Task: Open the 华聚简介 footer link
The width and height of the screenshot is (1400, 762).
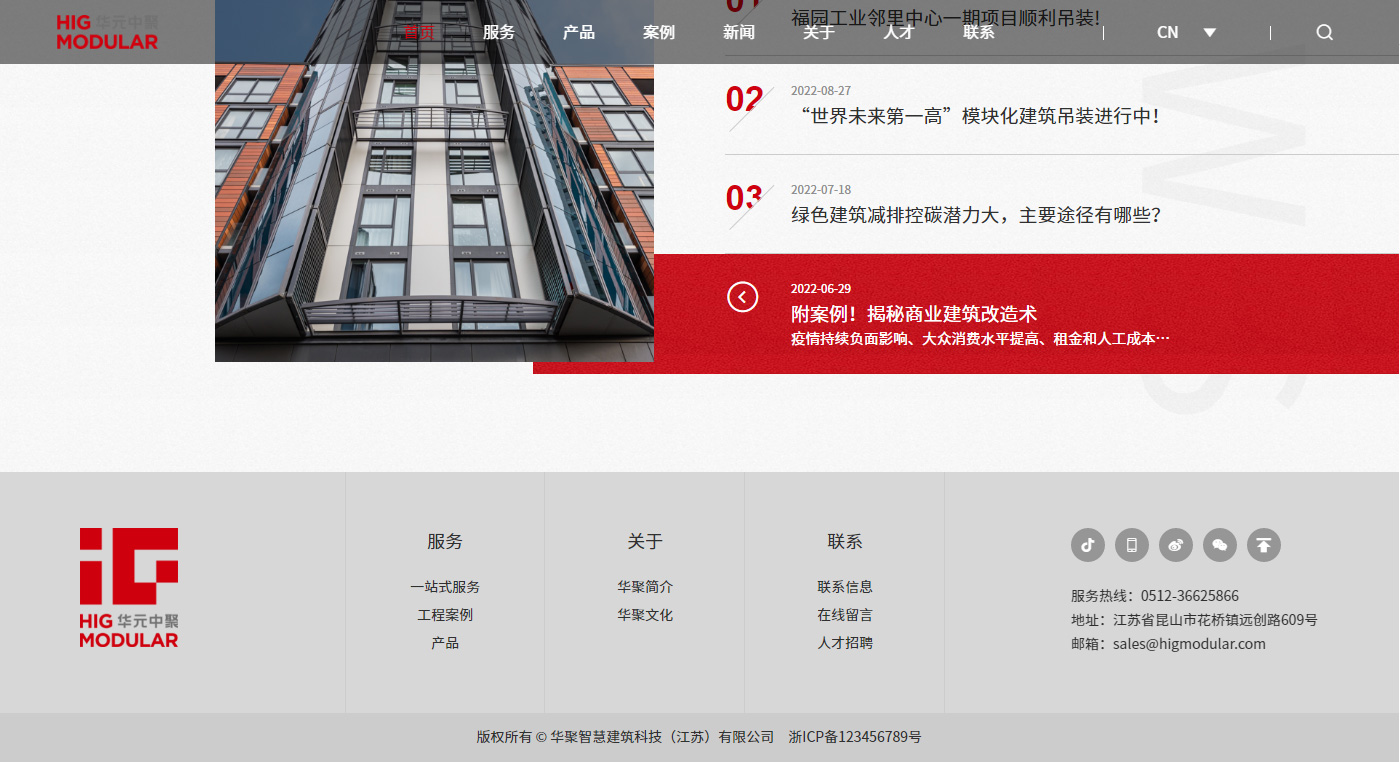Action: tap(644, 587)
